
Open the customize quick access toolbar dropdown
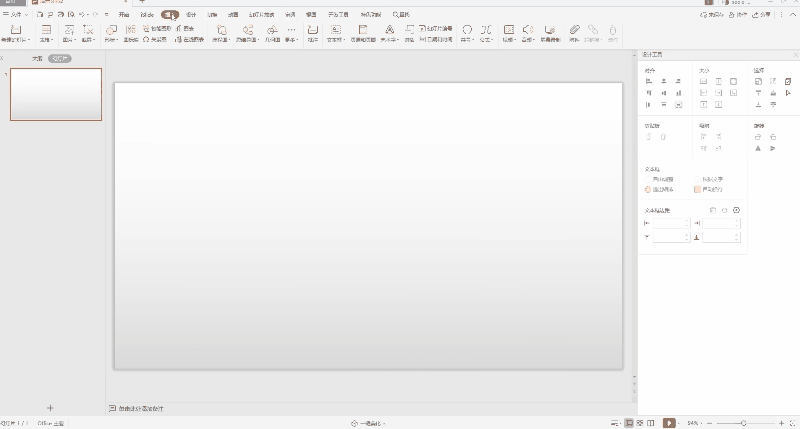coord(107,14)
